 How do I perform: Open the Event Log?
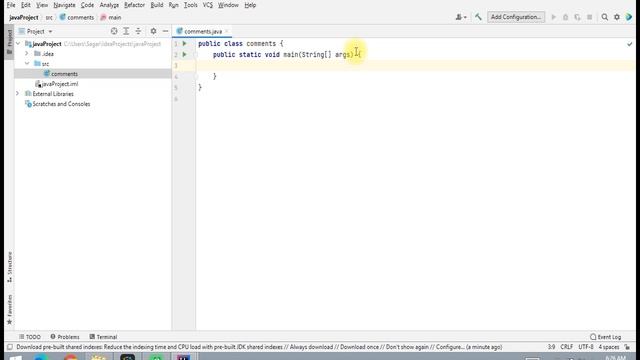[x=605, y=337]
